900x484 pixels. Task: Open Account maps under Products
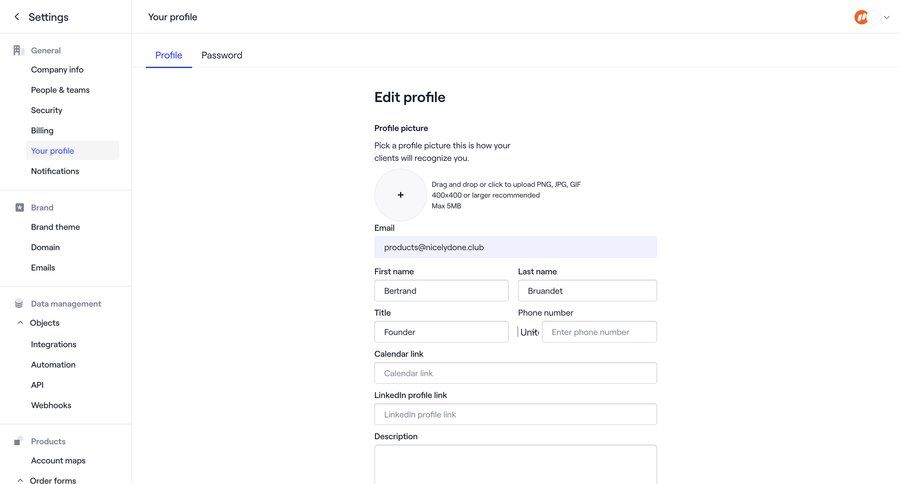(x=58, y=460)
